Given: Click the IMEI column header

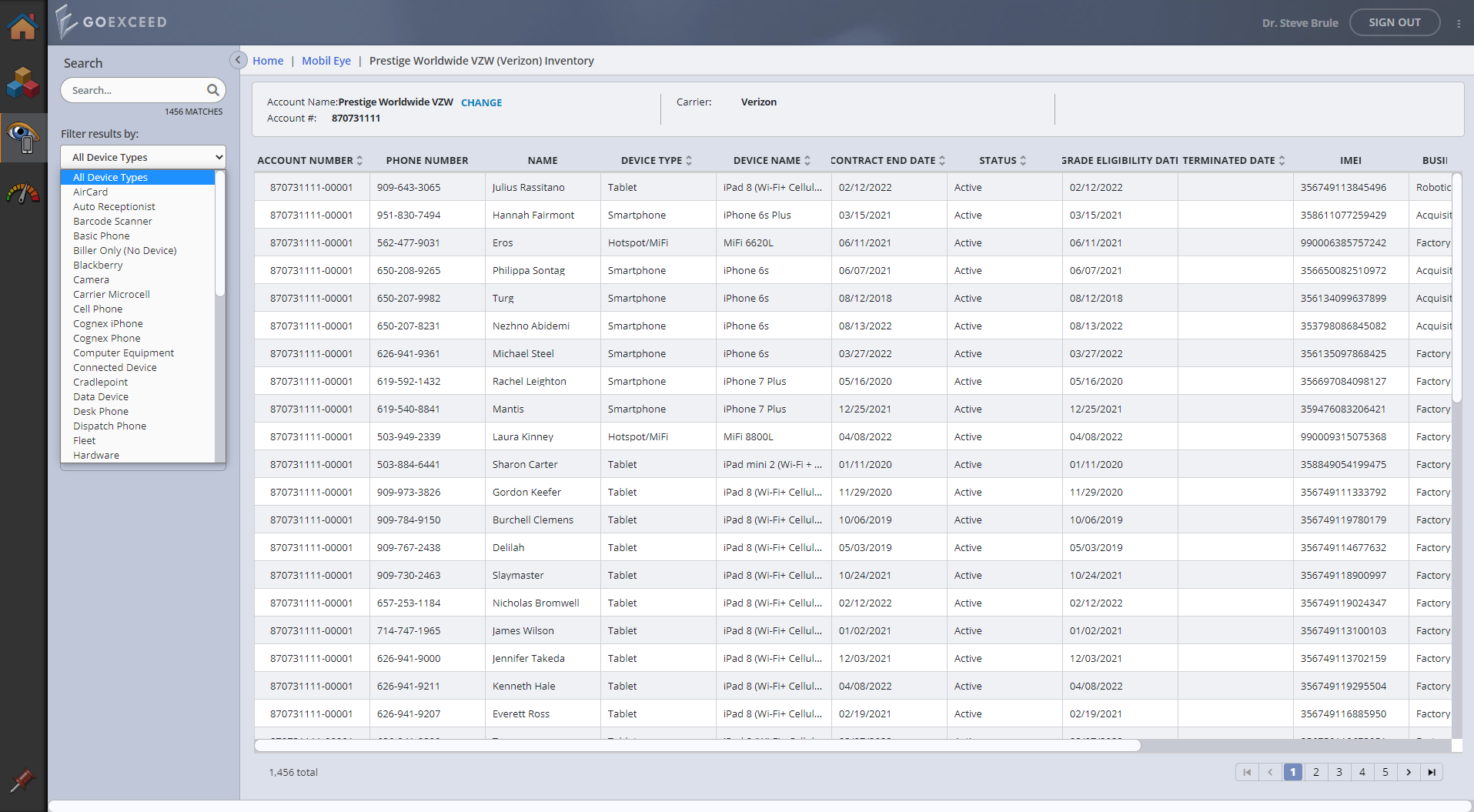Looking at the screenshot, I should (1351, 160).
